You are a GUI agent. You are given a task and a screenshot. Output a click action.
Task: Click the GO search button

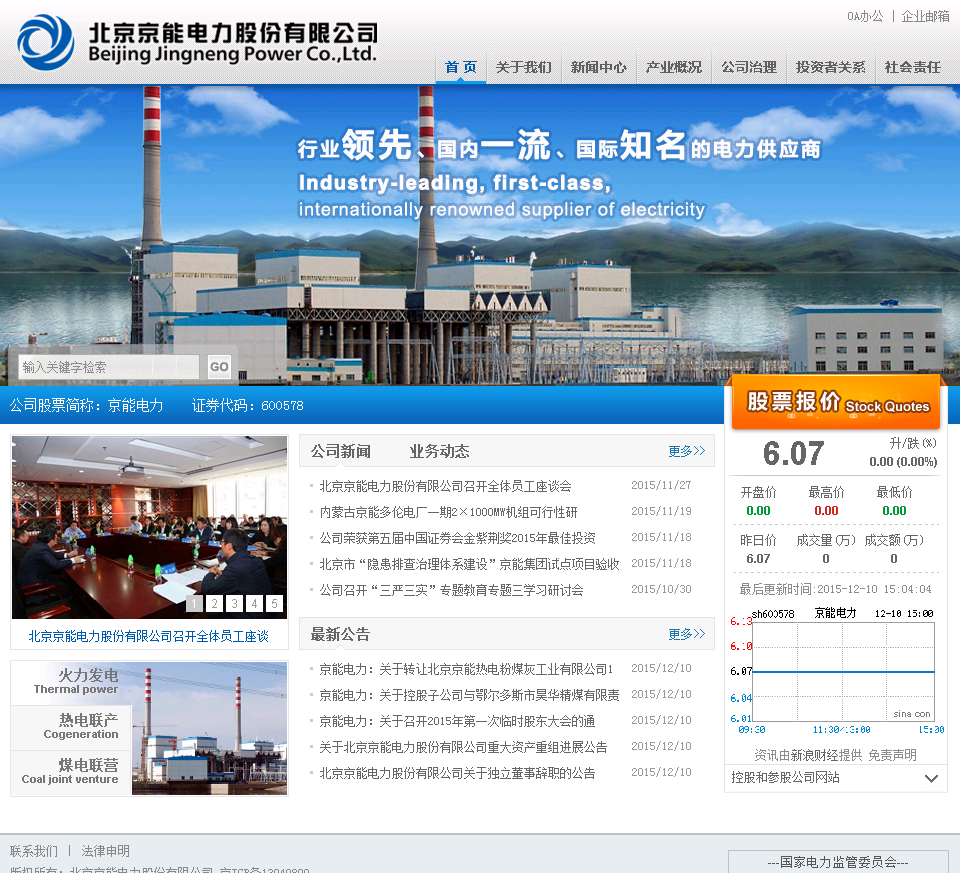point(219,367)
